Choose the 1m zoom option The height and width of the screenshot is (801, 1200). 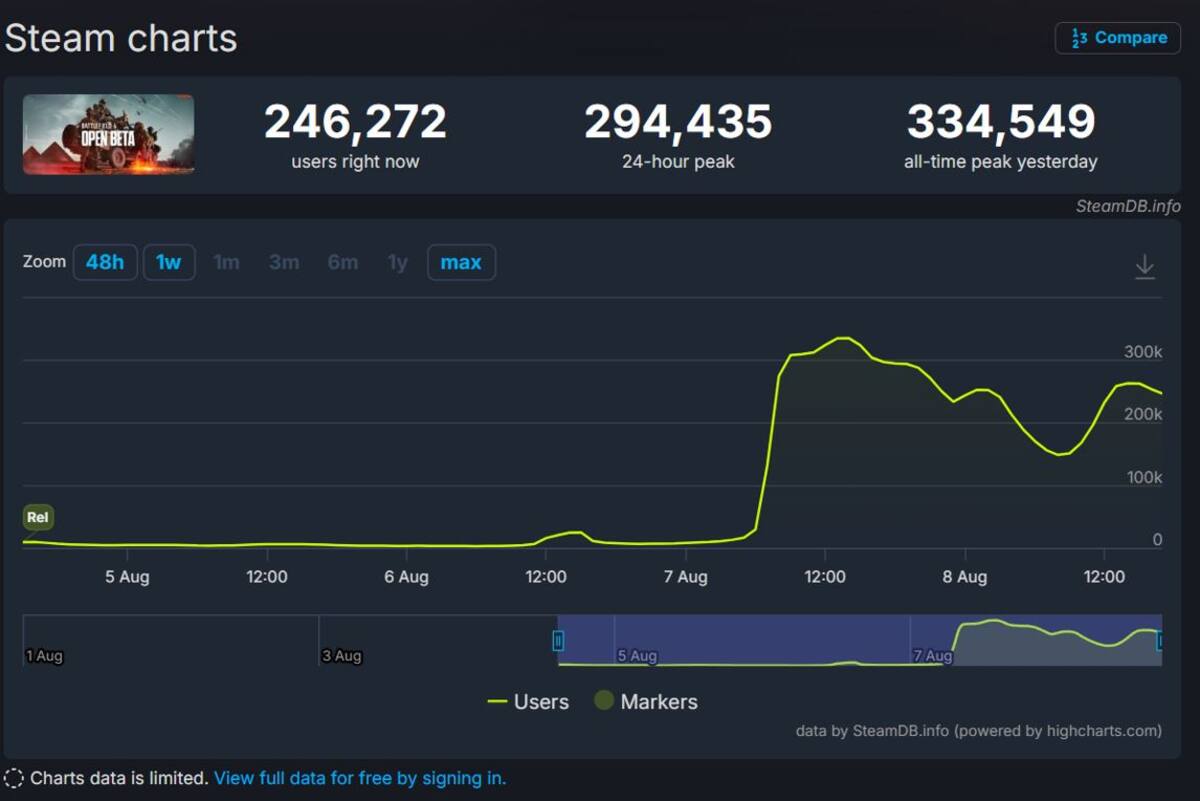pyautogui.click(x=227, y=262)
